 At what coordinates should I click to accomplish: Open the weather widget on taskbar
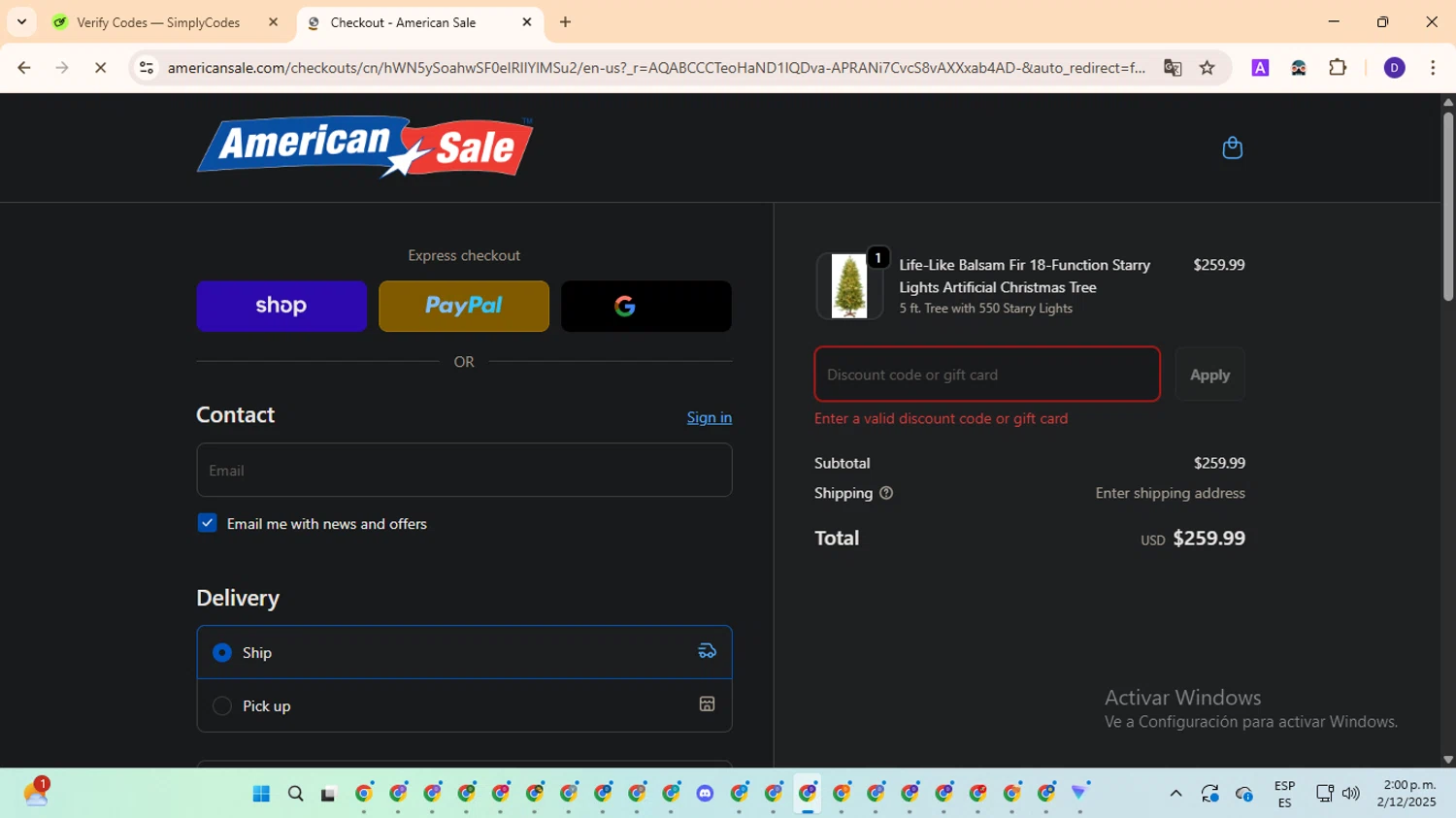pos(36,793)
